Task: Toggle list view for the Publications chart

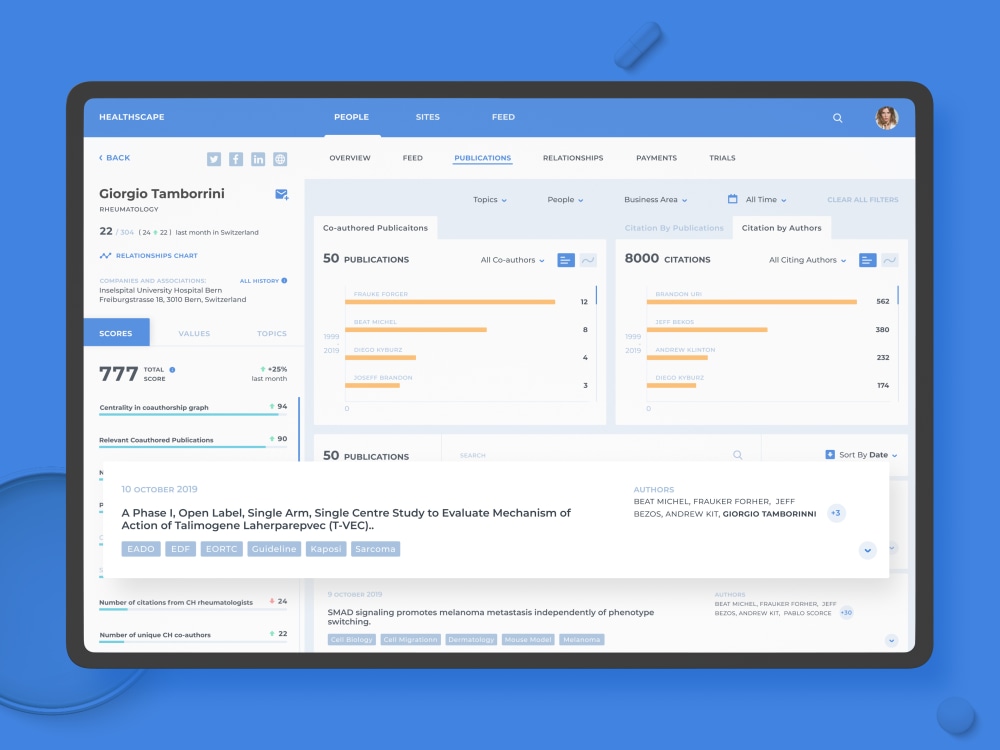Action: point(565,259)
